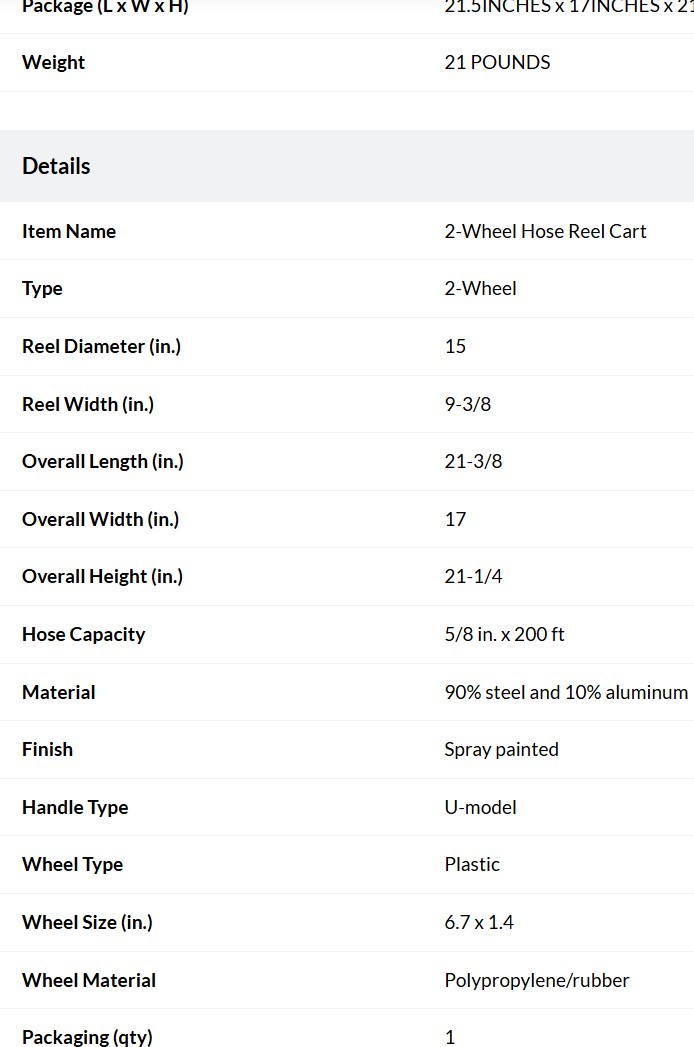Click the 2-Wheel Hose Reel Cart value
Screen dimensions: 694x1047
pos(545,231)
